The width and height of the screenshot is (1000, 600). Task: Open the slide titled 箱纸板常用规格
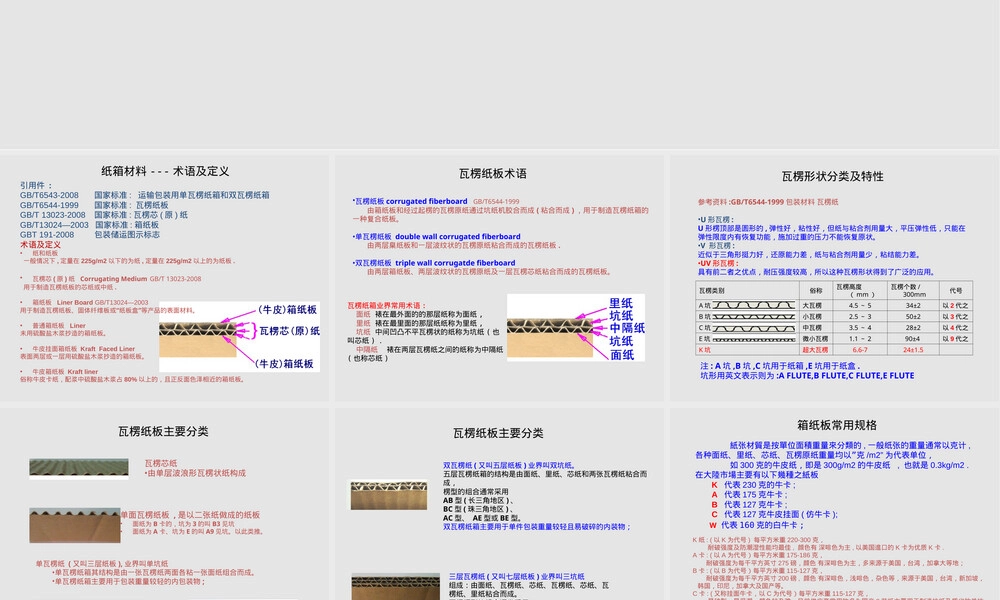834,504
